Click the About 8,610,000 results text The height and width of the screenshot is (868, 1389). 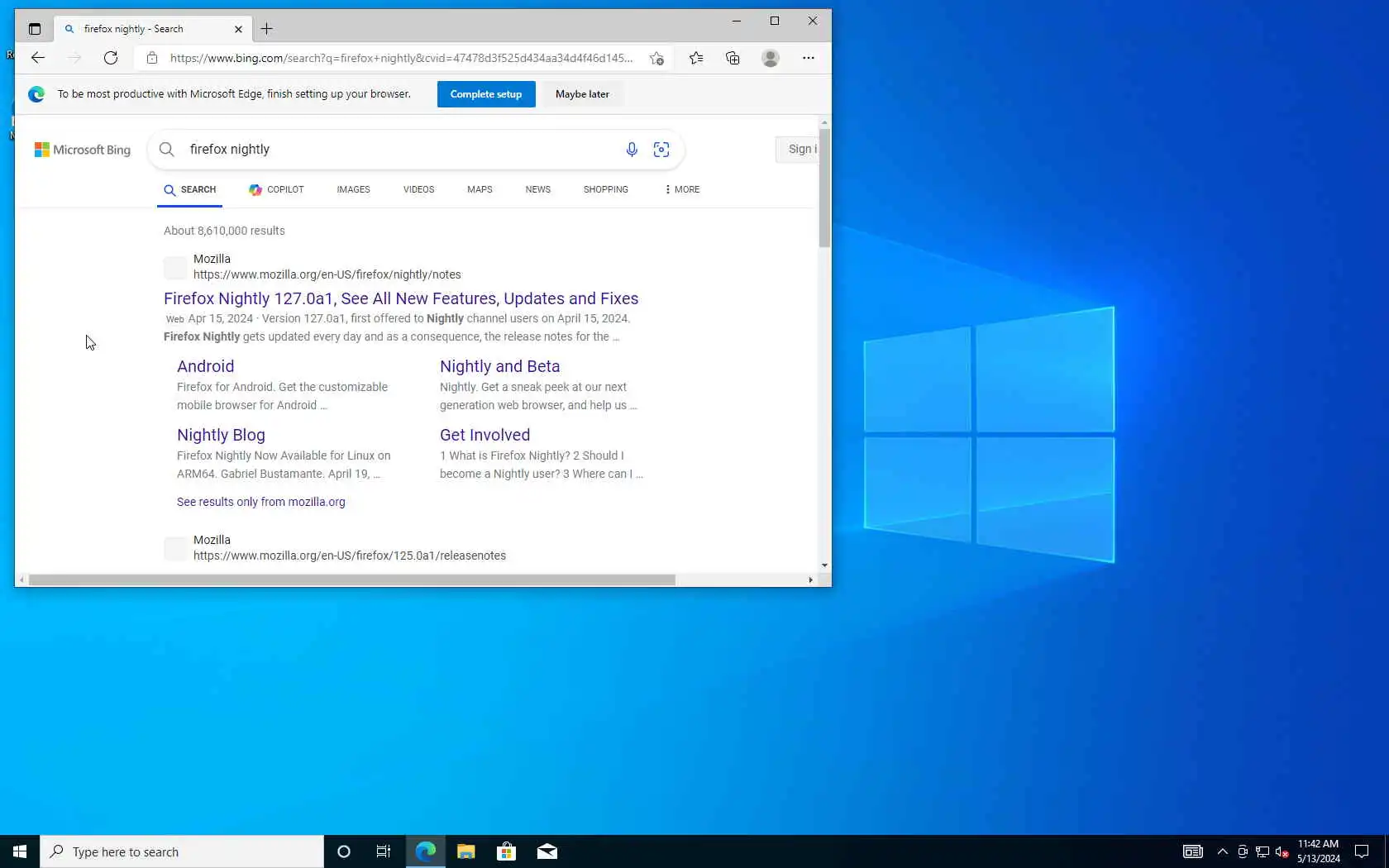(x=224, y=231)
